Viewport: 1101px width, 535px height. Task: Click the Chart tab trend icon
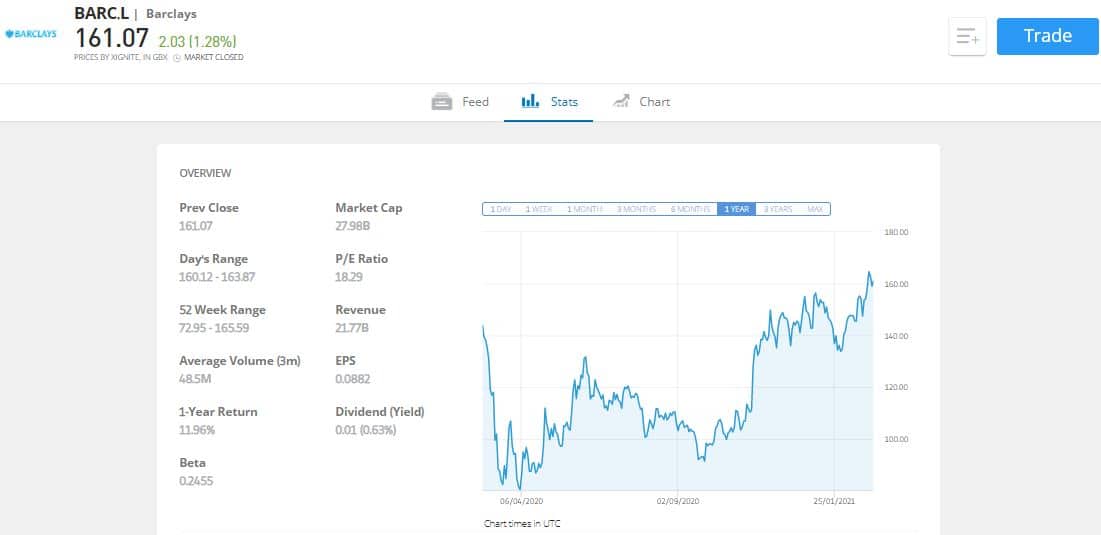tap(621, 101)
